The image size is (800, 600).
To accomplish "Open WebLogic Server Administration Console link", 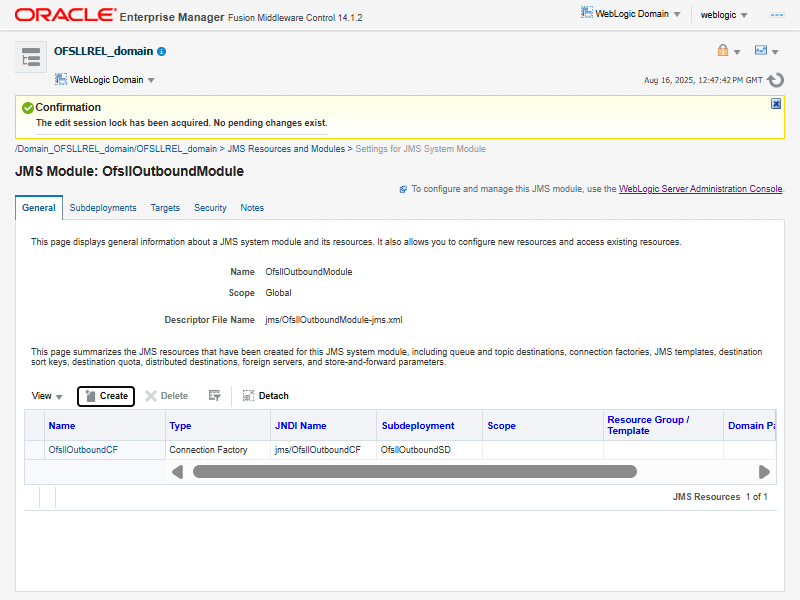I will 700,189.
